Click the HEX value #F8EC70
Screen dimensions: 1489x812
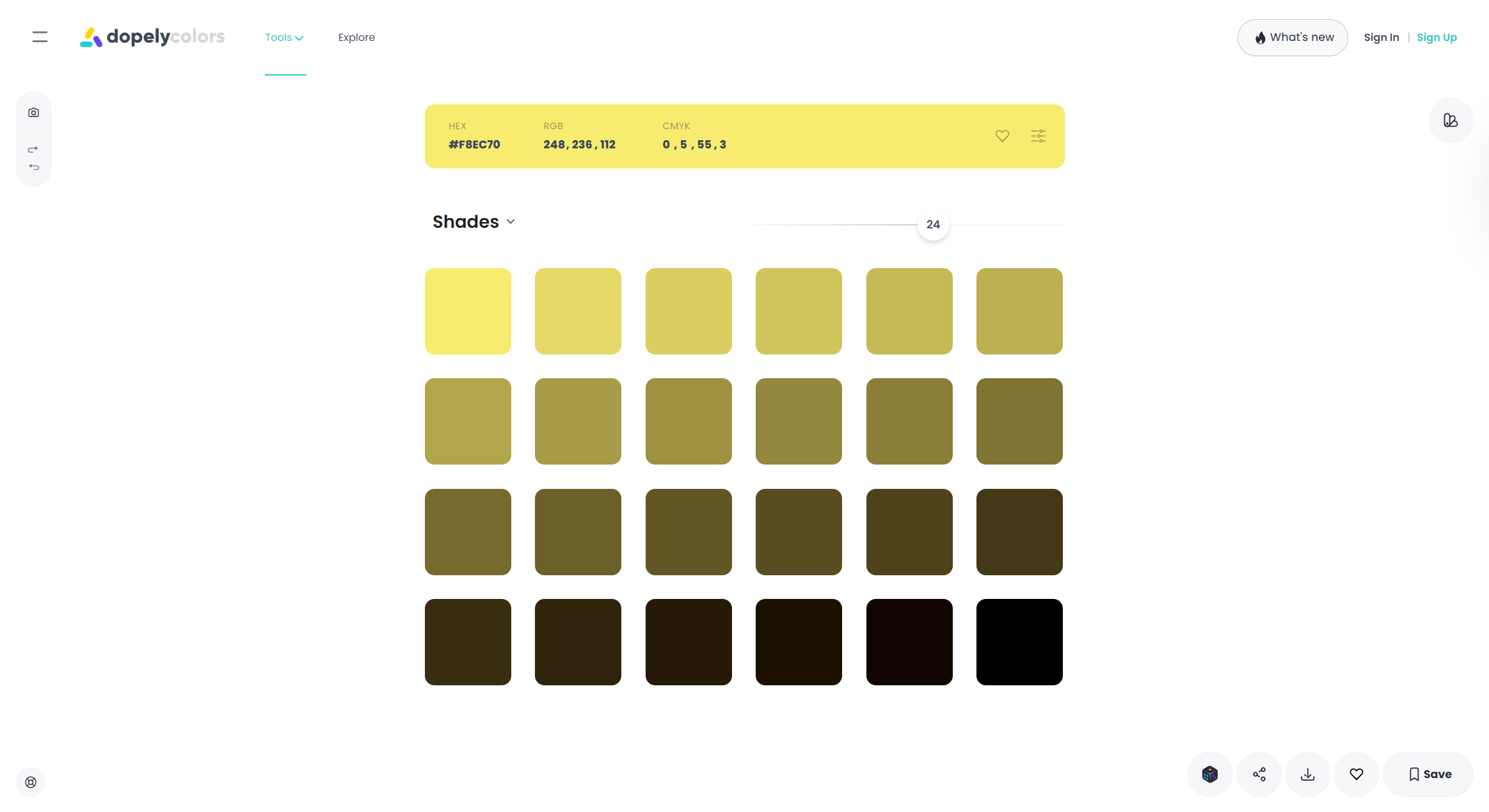474,145
